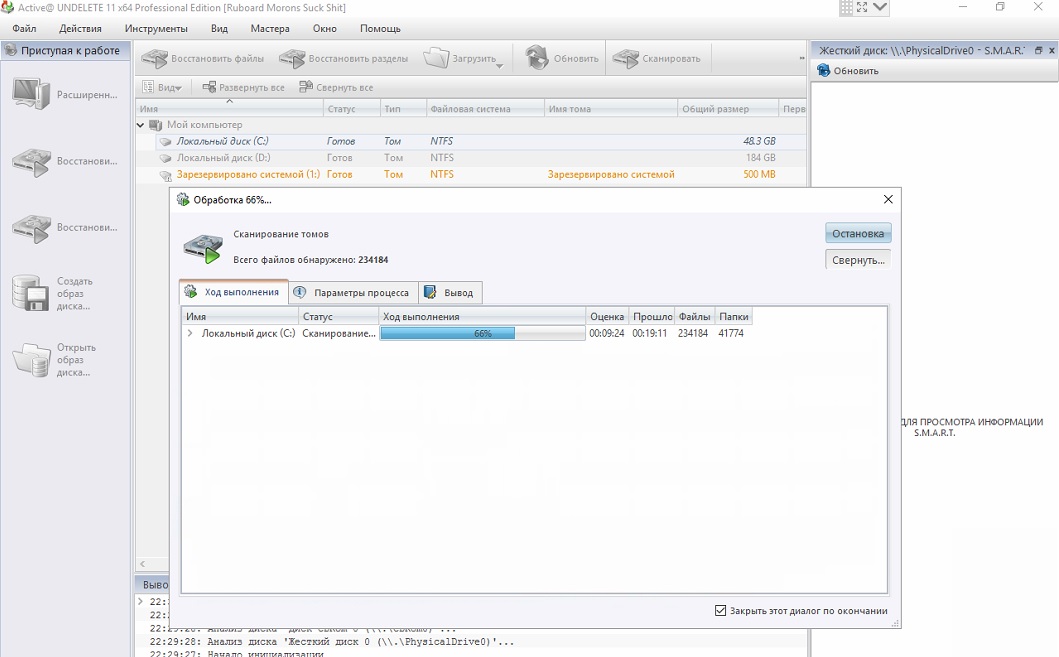
Task: Click the Имя тома column header
Action: (611, 109)
